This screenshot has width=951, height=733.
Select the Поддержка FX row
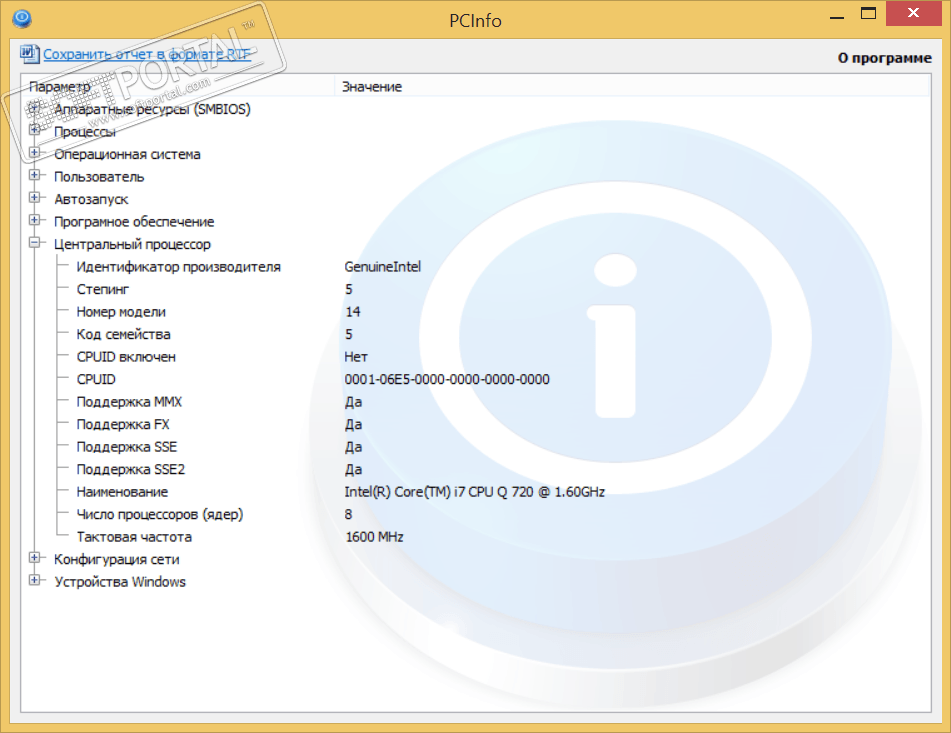[123, 424]
